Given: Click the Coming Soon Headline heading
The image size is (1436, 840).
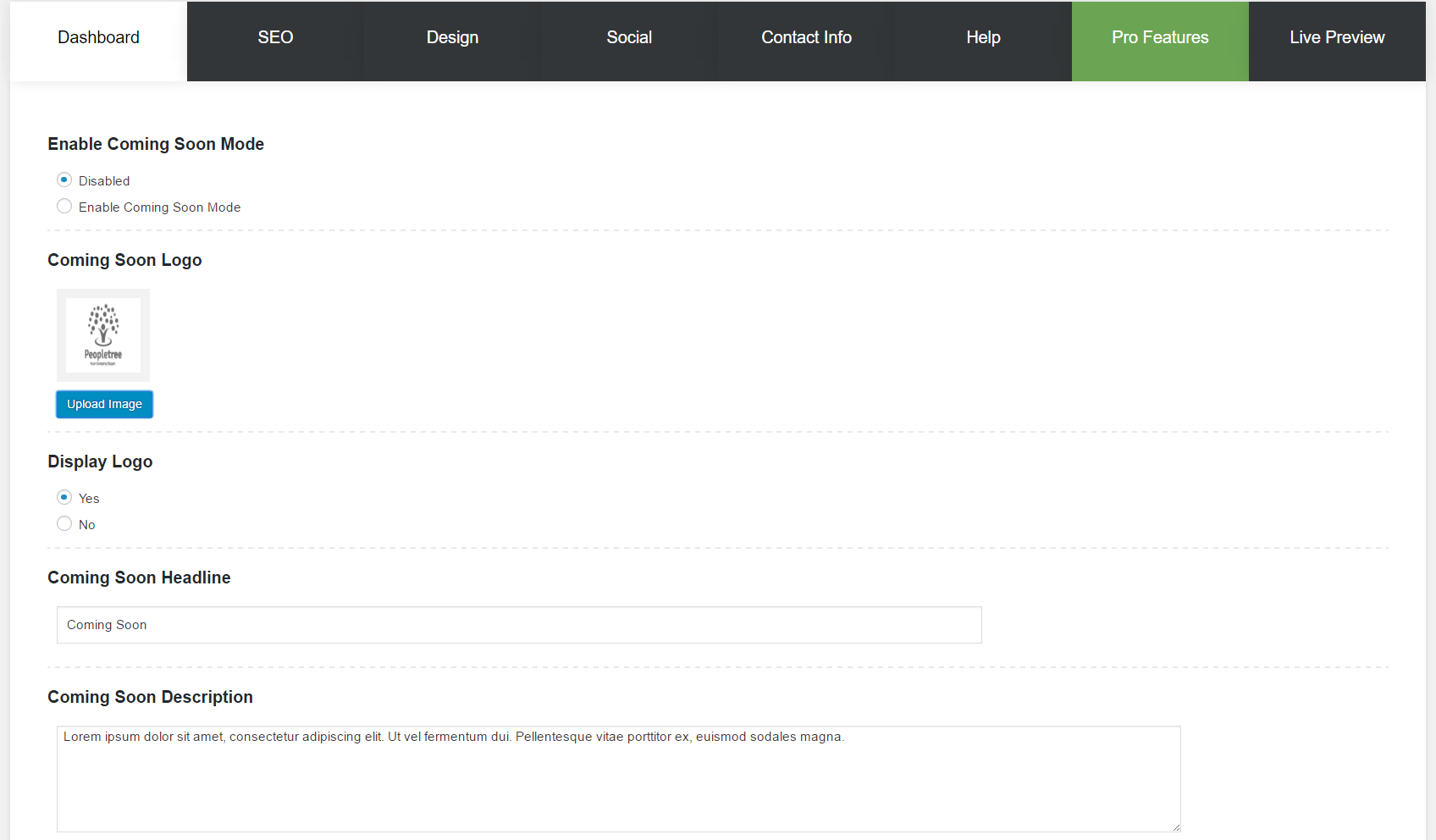Looking at the screenshot, I should (139, 577).
